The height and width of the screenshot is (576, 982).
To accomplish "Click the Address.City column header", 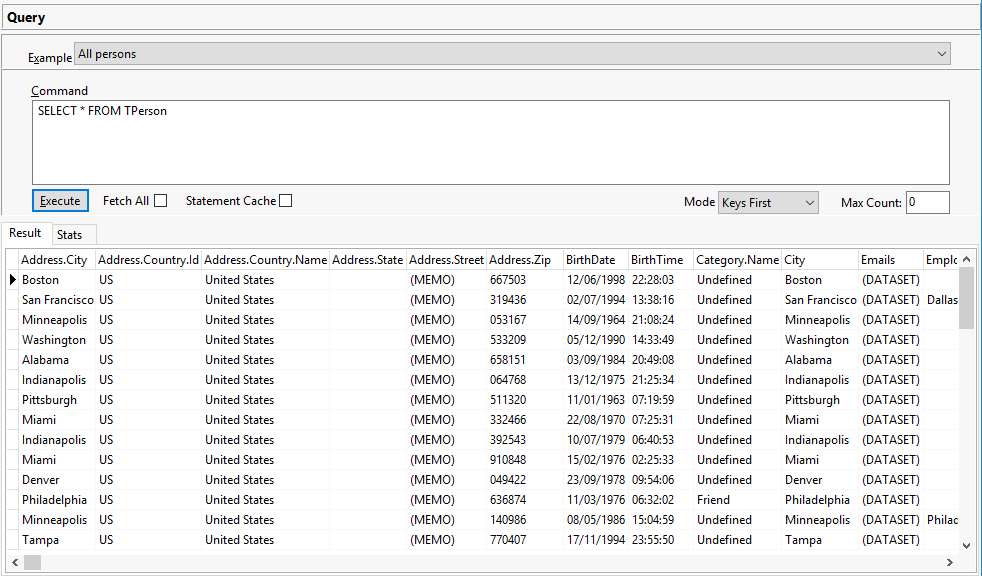I will click(x=55, y=260).
